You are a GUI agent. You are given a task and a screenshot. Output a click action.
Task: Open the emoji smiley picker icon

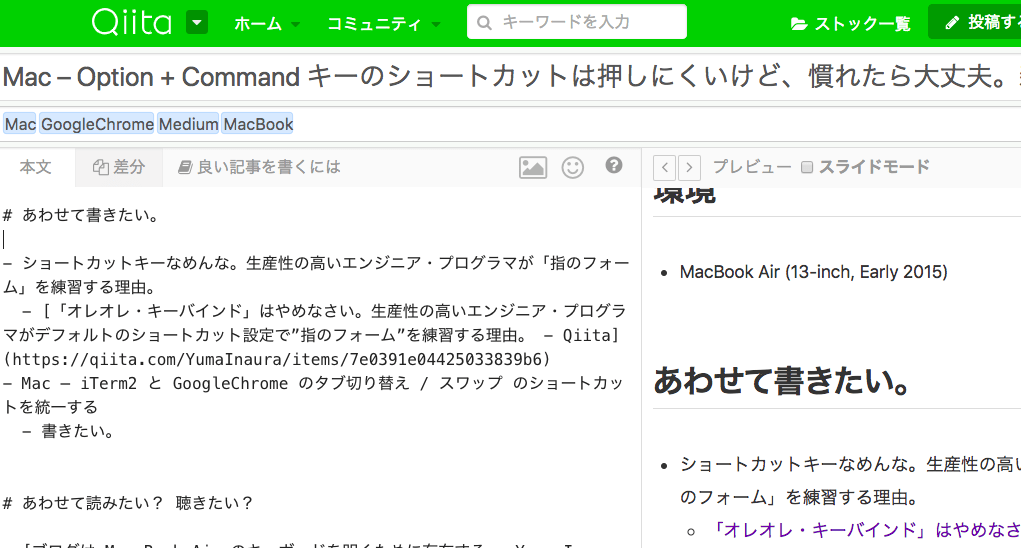coord(573,167)
